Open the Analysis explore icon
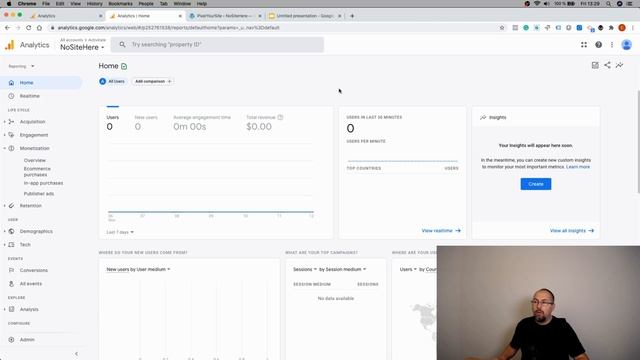The image size is (640, 360). click(x=11, y=309)
